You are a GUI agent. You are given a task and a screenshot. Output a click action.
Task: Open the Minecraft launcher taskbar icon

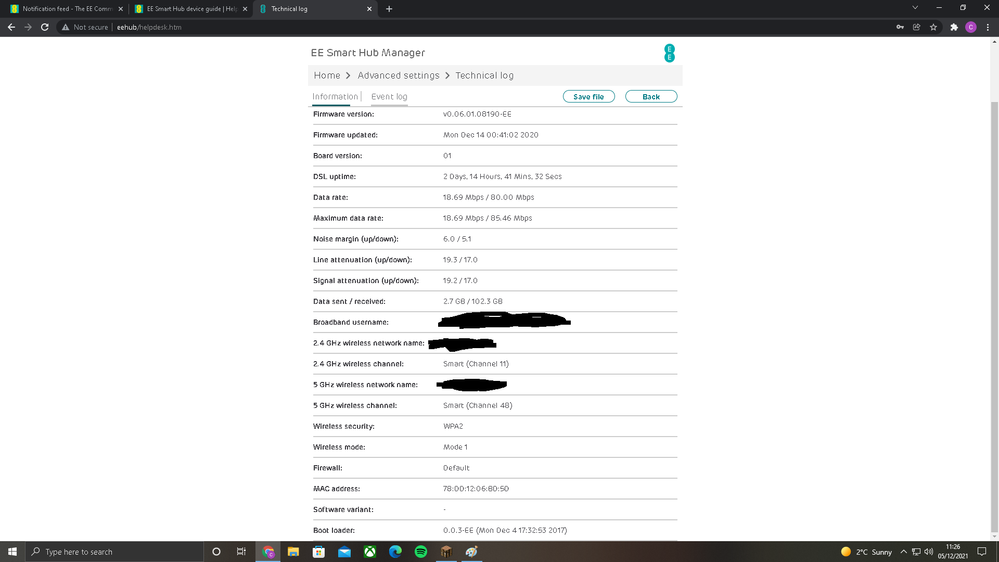pyautogui.click(x=446, y=552)
